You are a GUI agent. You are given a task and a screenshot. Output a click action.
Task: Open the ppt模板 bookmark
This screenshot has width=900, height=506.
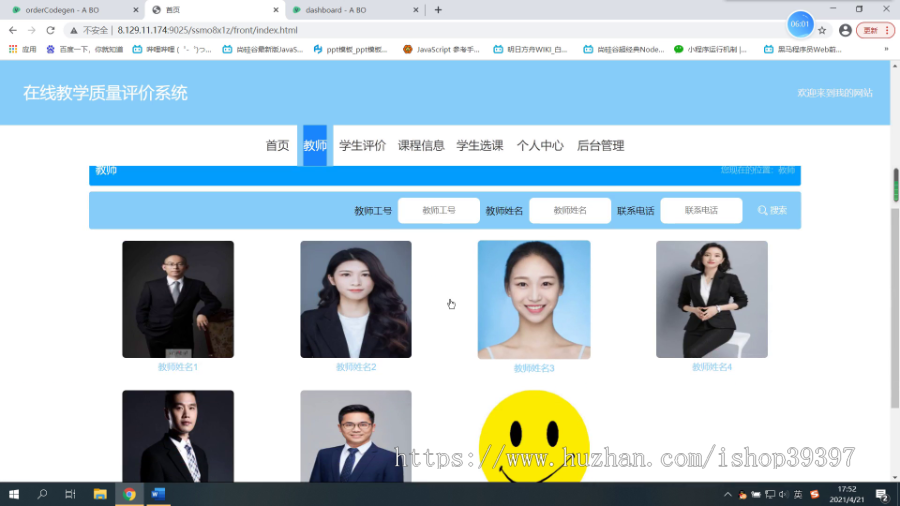coord(350,49)
